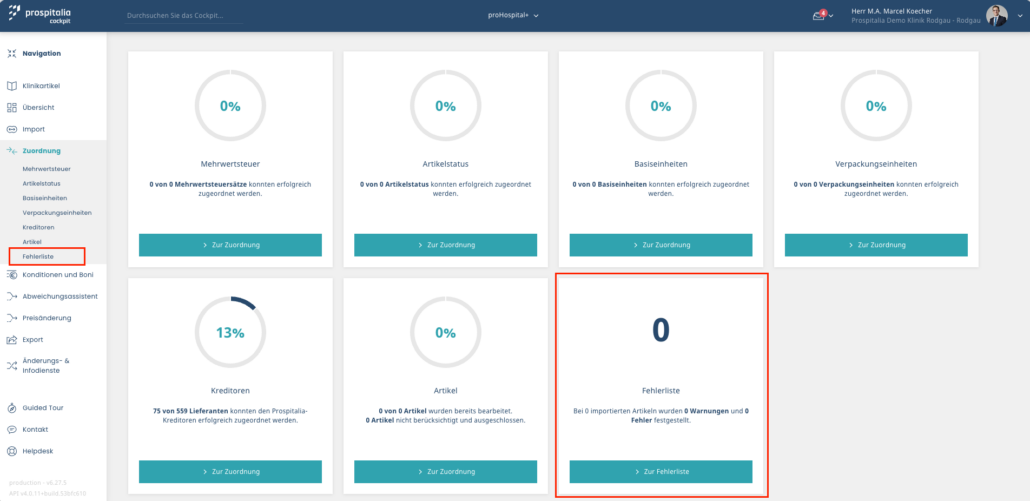Screen dimensions: 1030x501
Task: Click user name Herr M.A. Marcel Koecher
Action: tap(891, 11)
